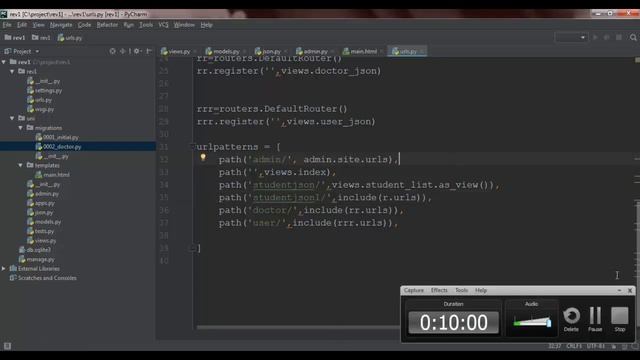Collapse the inner rev1 folder

click(12, 71)
